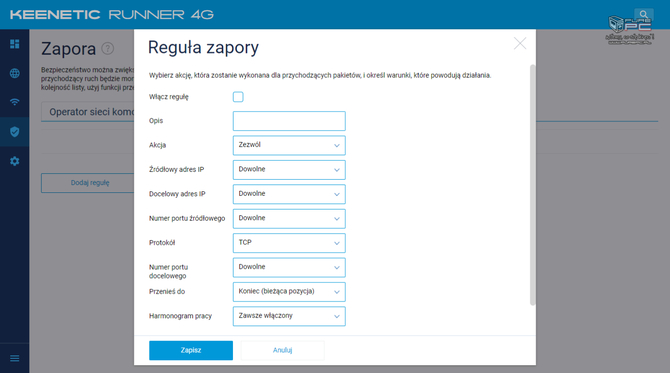The image size is (670, 373).
Task: Close the Reguła zapory dialog
Action: coord(520,43)
